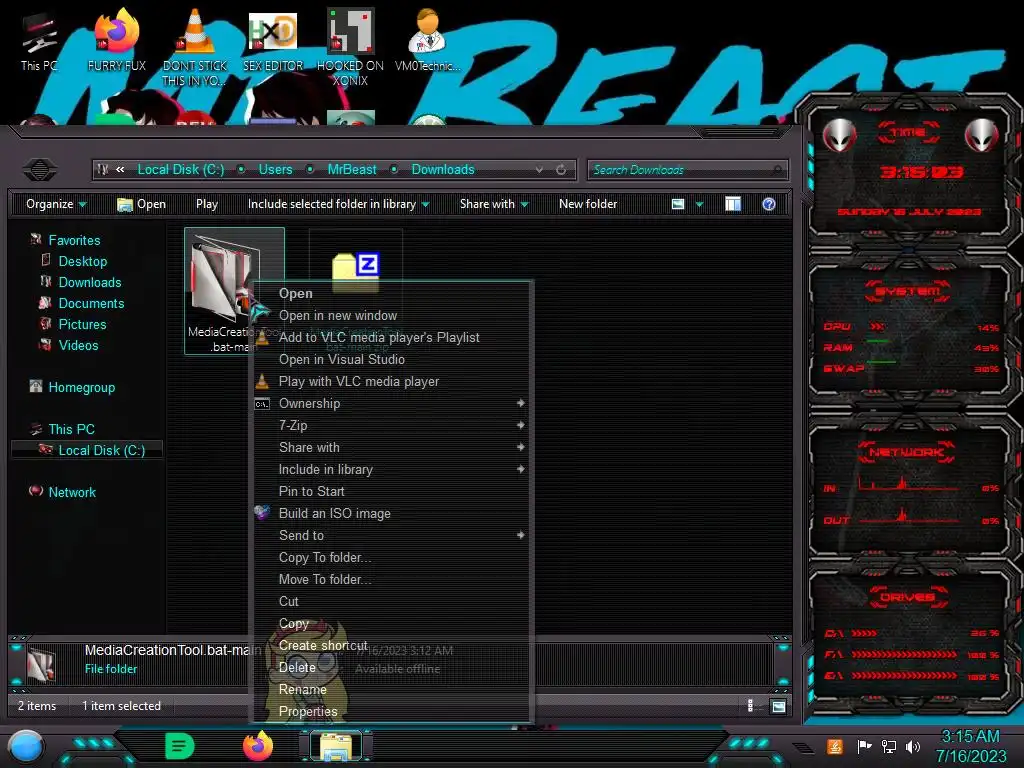This screenshot has width=1024, height=768.
Task: Navigate to Users breadcrumb
Action: point(276,170)
